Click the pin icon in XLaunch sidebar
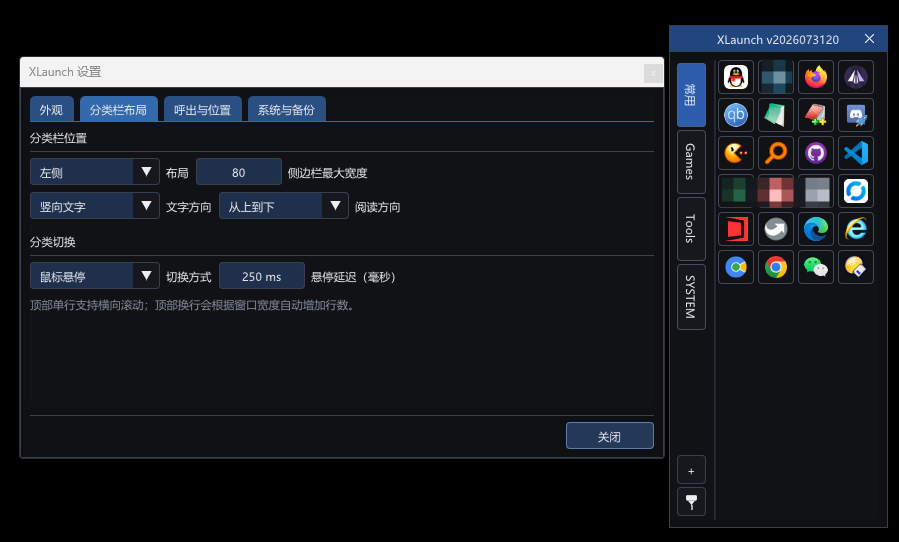 click(691, 502)
